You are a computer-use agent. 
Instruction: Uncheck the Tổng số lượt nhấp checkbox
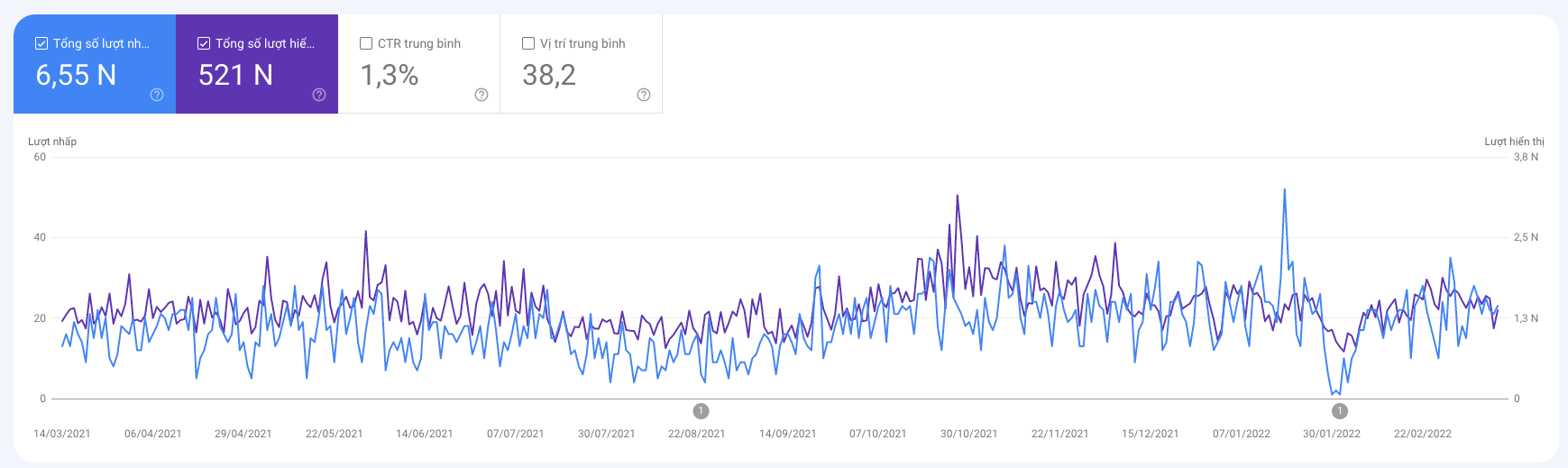pos(41,43)
